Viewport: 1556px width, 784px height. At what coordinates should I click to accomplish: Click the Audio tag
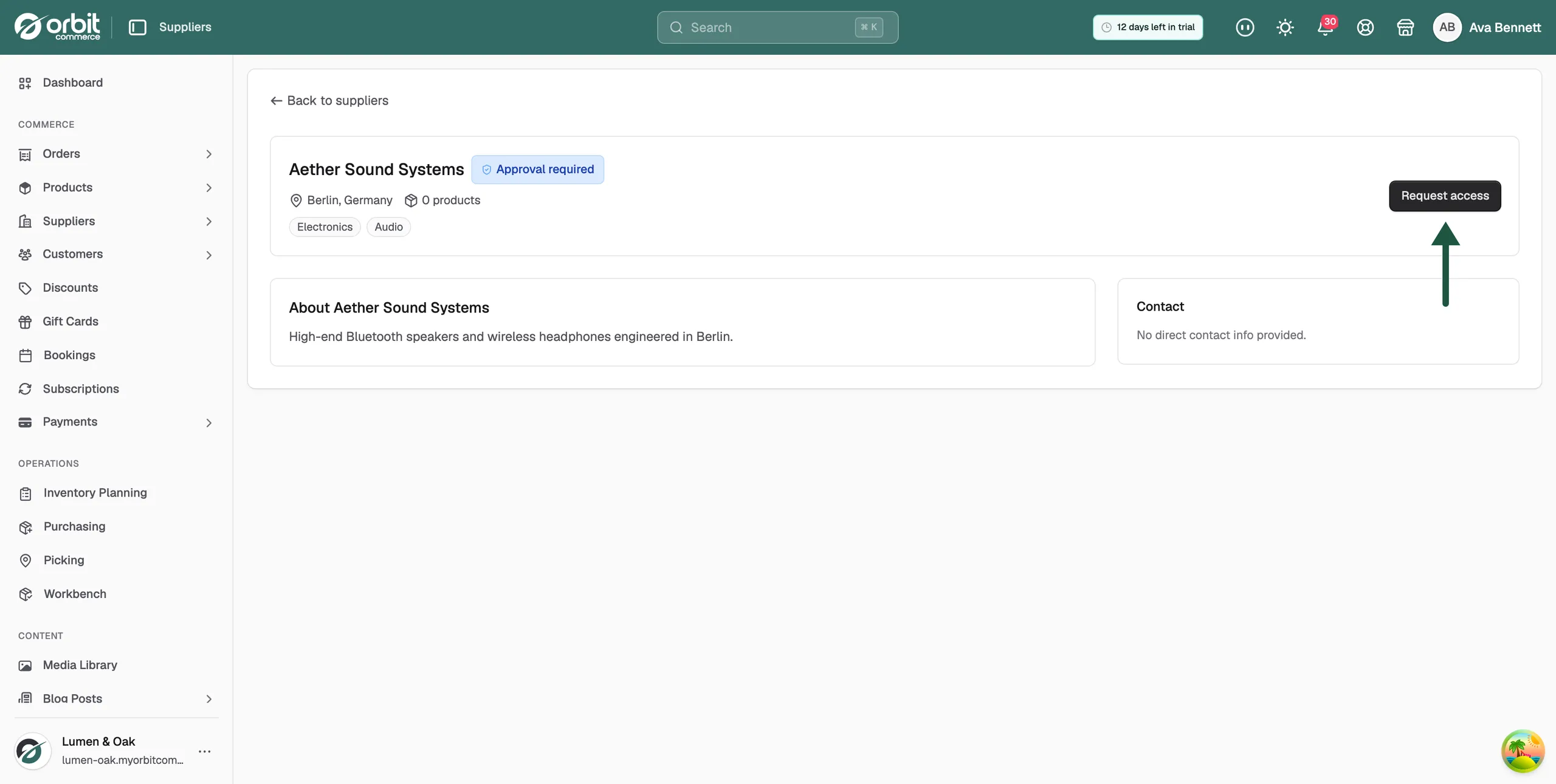388,227
